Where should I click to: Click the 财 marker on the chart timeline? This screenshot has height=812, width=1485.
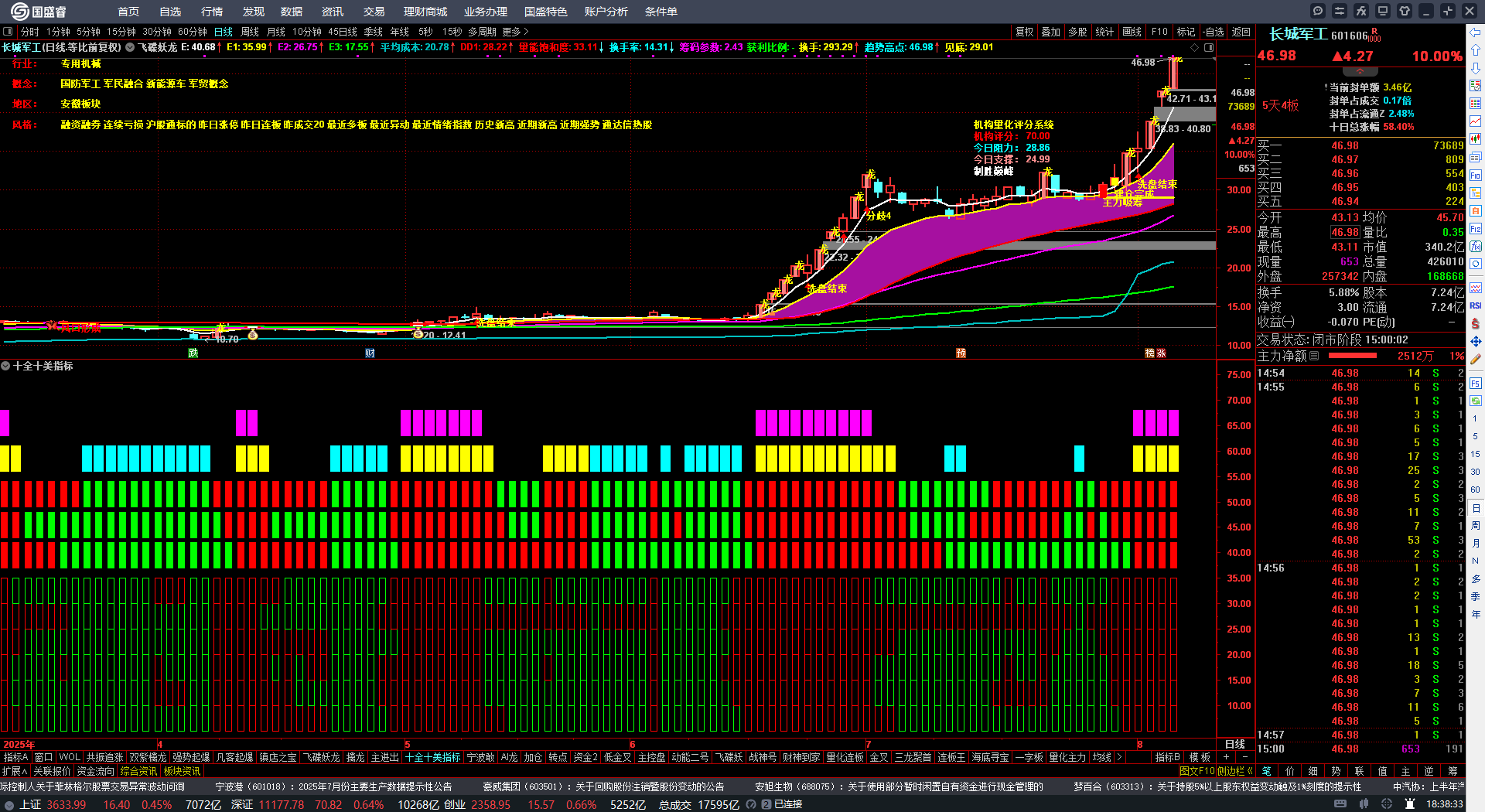[x=370, y=353]
